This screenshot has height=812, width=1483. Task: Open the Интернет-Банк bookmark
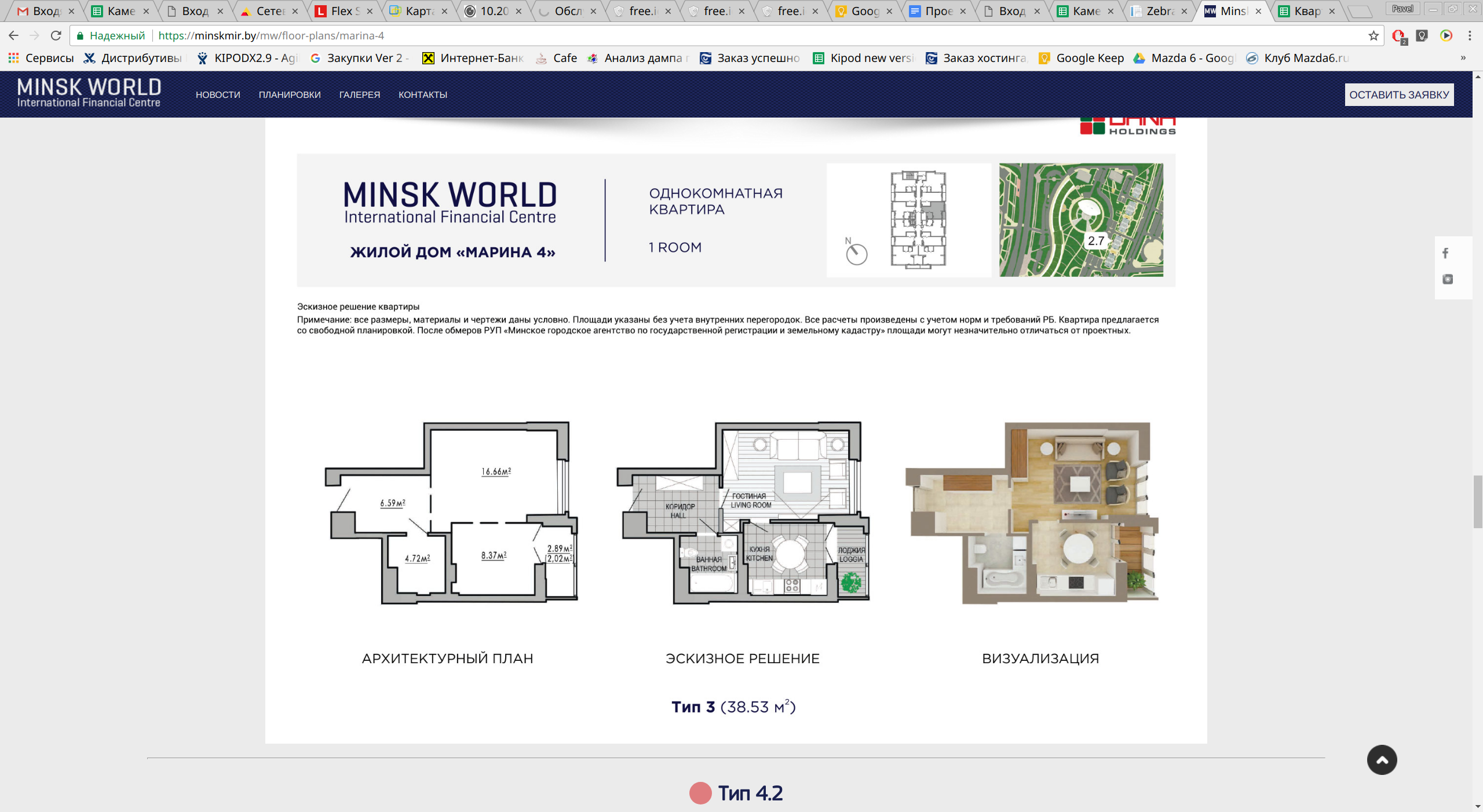[x=473, y=58]
